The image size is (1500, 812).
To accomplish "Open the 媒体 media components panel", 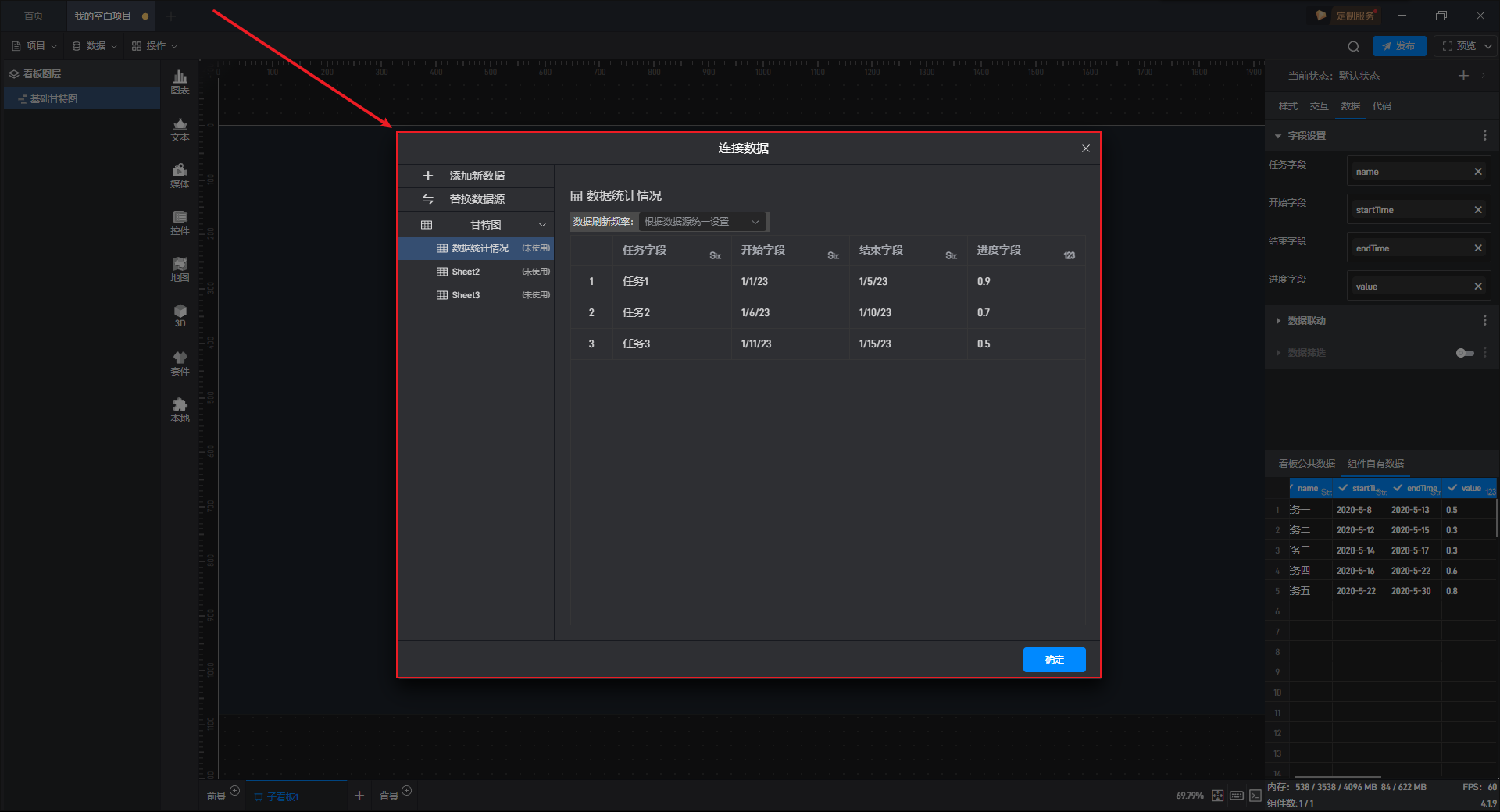I will [x=180, y=175].
